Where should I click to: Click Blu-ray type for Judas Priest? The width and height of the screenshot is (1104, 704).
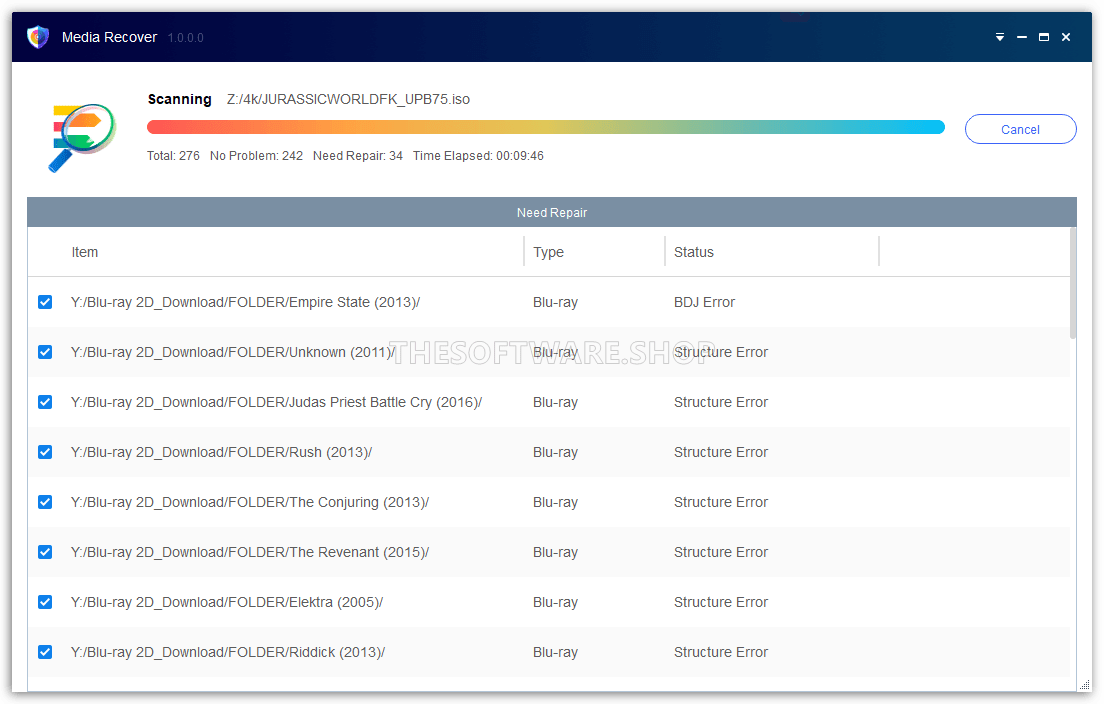(x=555, y=402)
